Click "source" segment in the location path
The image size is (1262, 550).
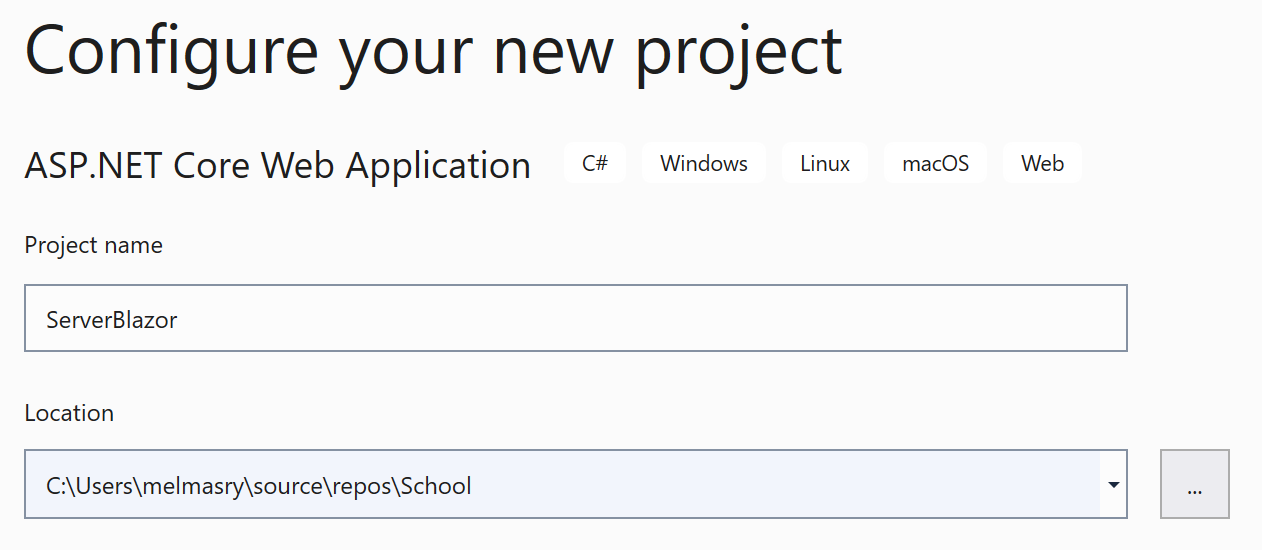point(287,487)
